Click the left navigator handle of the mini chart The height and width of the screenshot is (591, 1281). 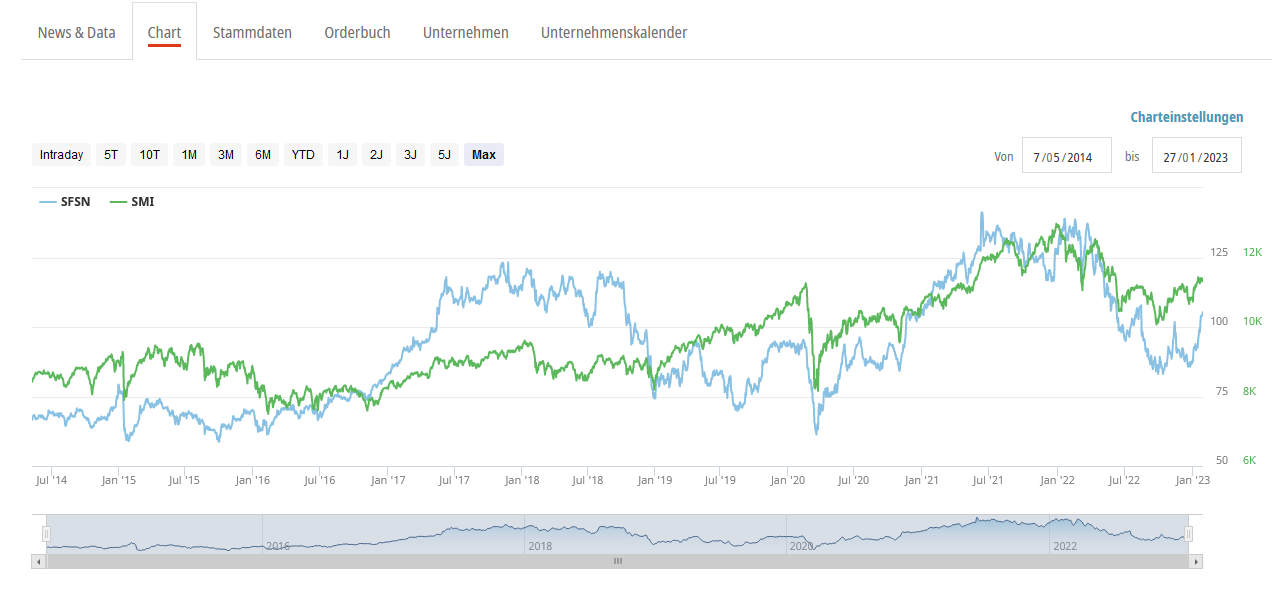pos(44,532)
